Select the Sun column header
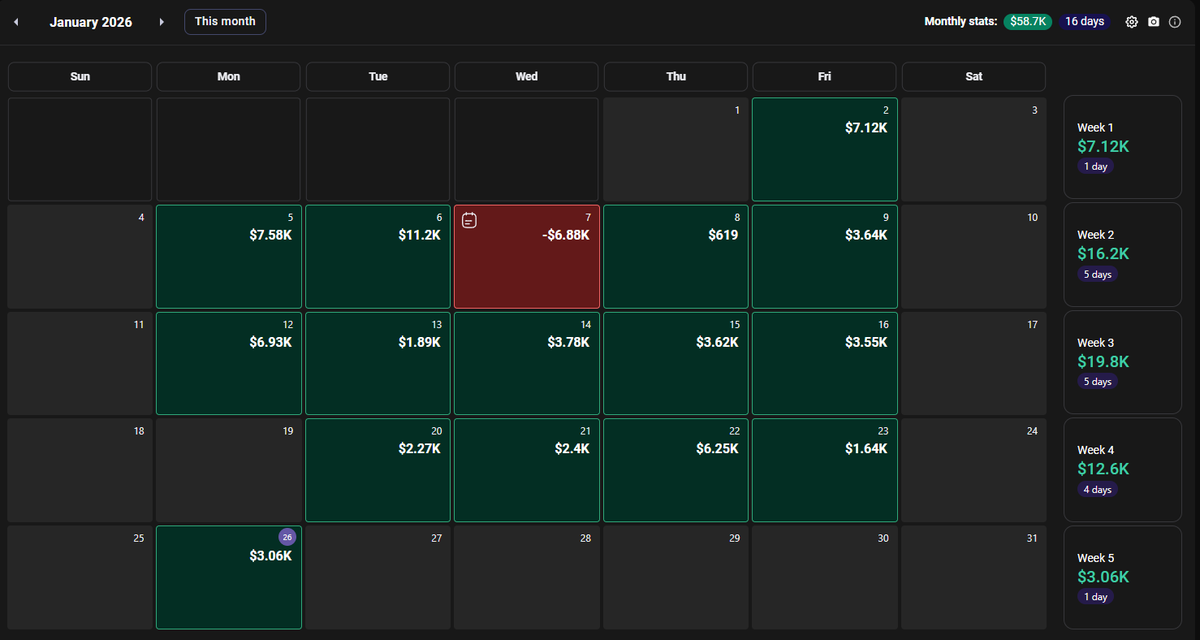Screen dimensions: 1200x640 coord(80,77)
